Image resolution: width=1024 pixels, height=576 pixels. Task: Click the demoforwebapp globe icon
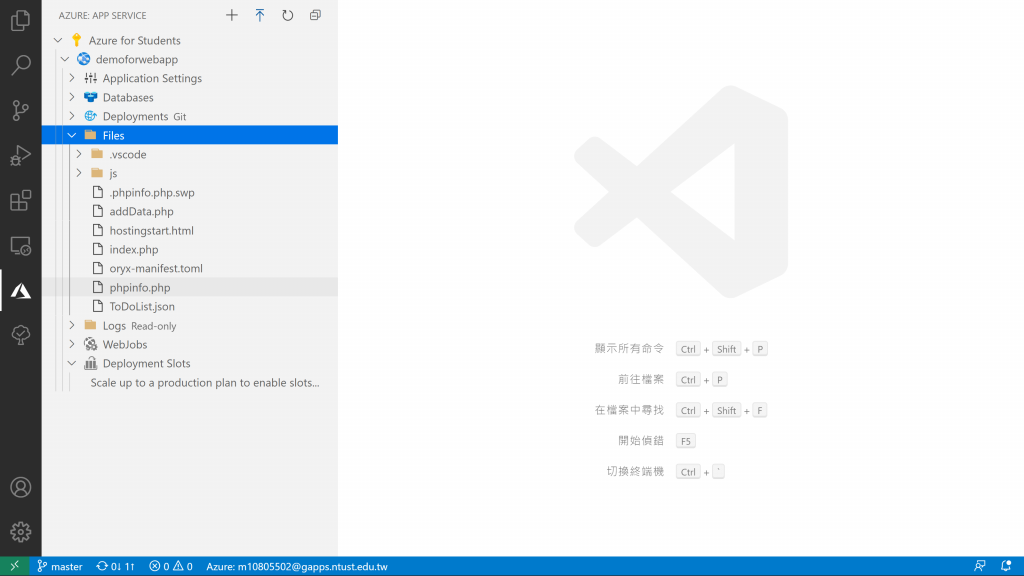pyautogui.click(x=84, y=59)
